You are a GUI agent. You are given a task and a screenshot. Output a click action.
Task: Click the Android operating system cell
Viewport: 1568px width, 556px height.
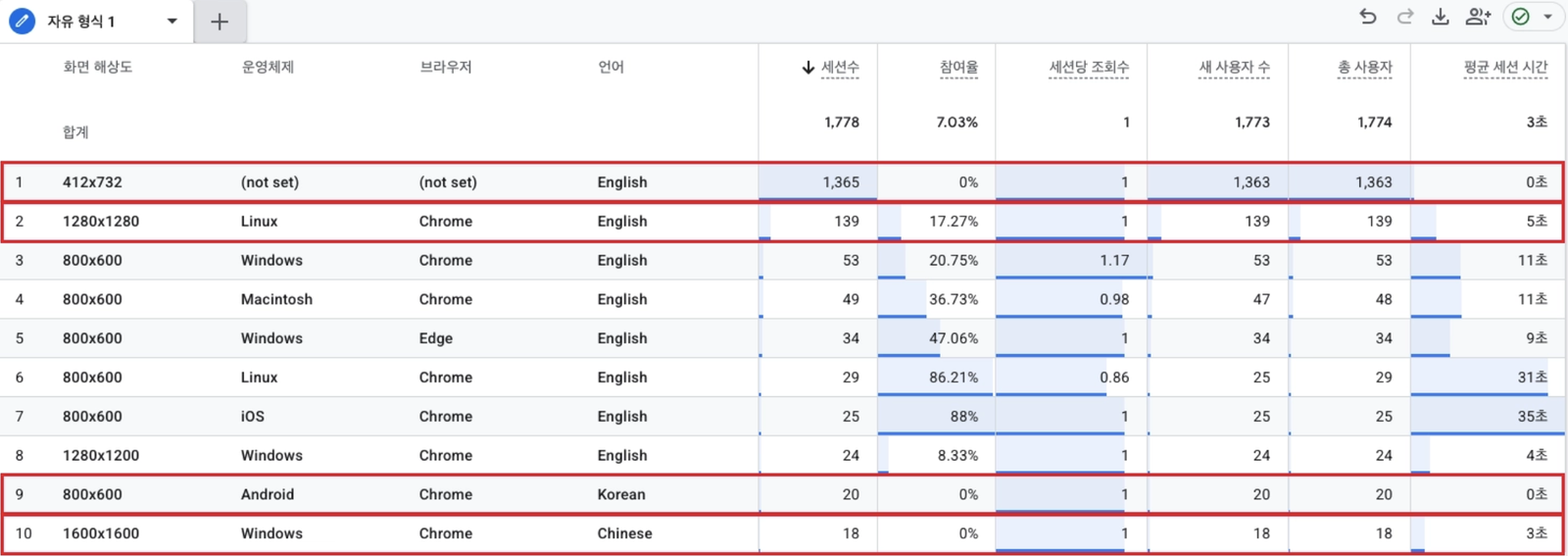pyautogui.click(x=268, y=494)
